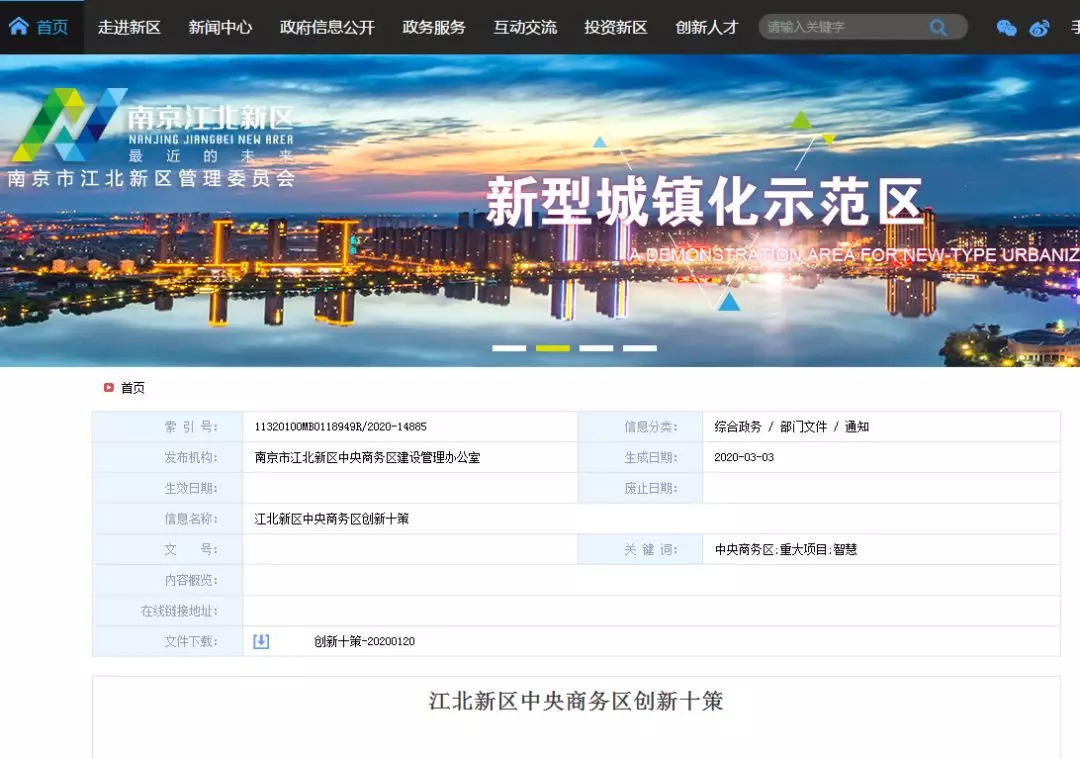Screen dimensions: 1080x759
Task: Open the 投资新区 menu item
Action: click(616, 28)
